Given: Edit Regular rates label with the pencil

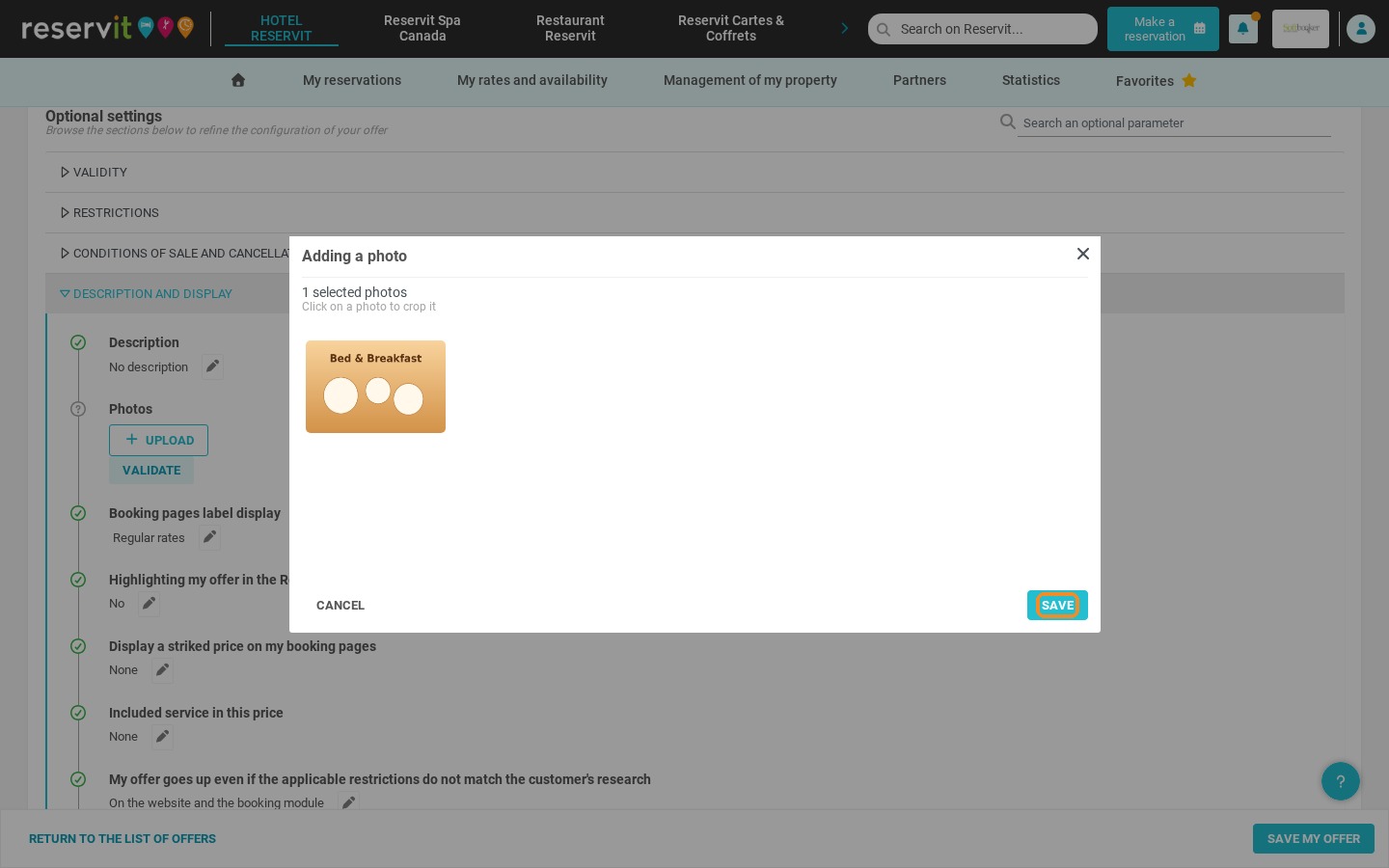Looking at the screenshot, I should [209, 537].
